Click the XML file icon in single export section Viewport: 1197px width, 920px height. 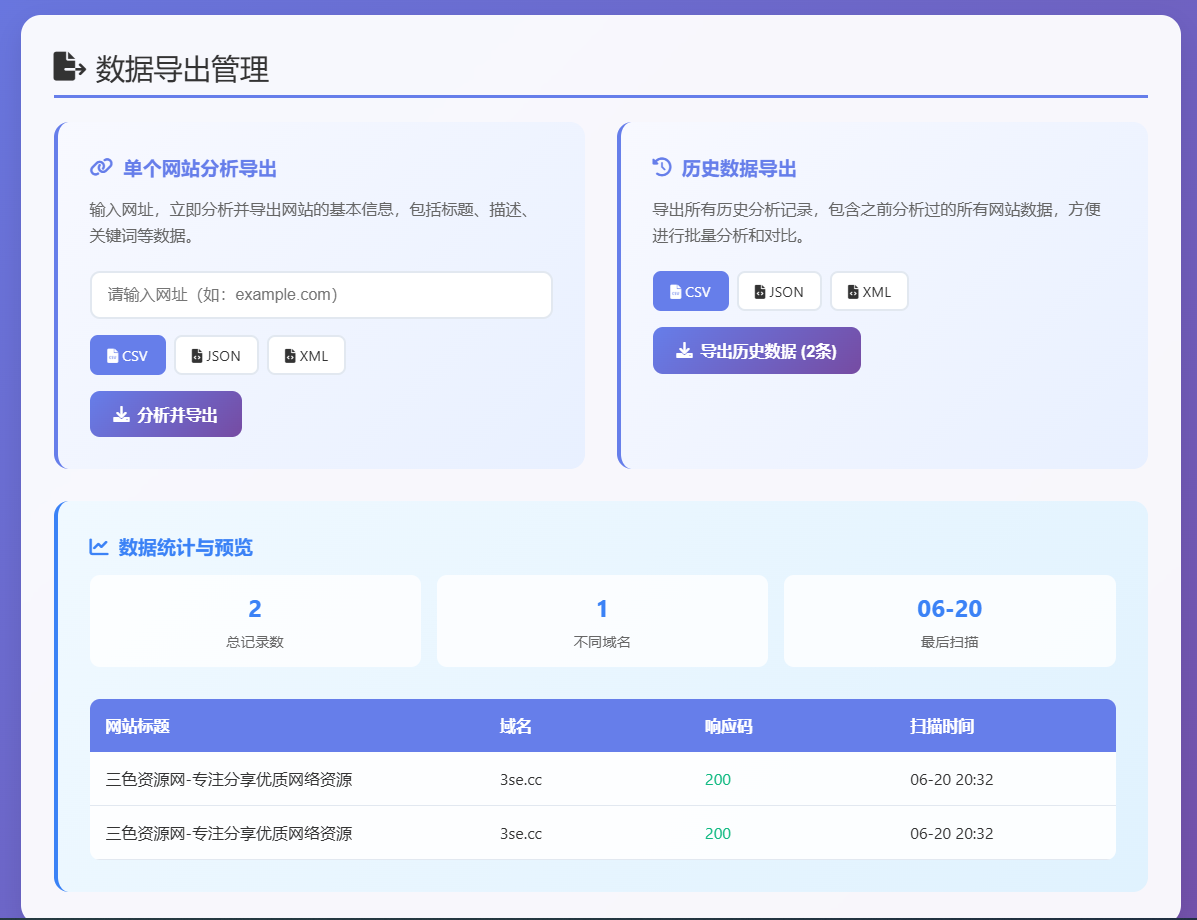(288, 354)
